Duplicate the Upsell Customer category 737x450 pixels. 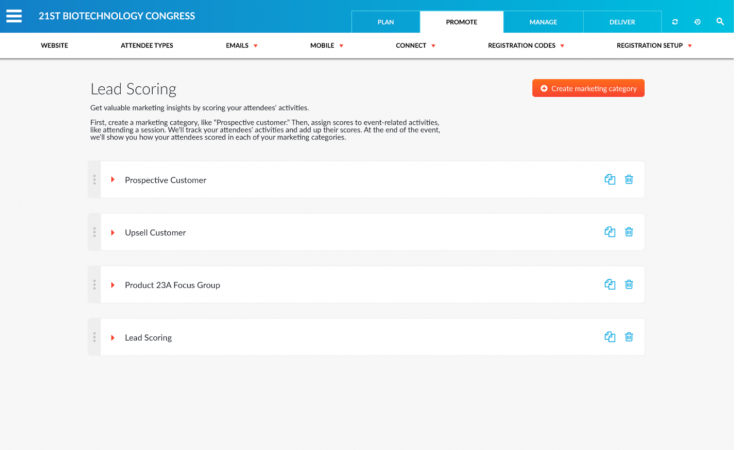pyautogui.click(x=610, y=232)
